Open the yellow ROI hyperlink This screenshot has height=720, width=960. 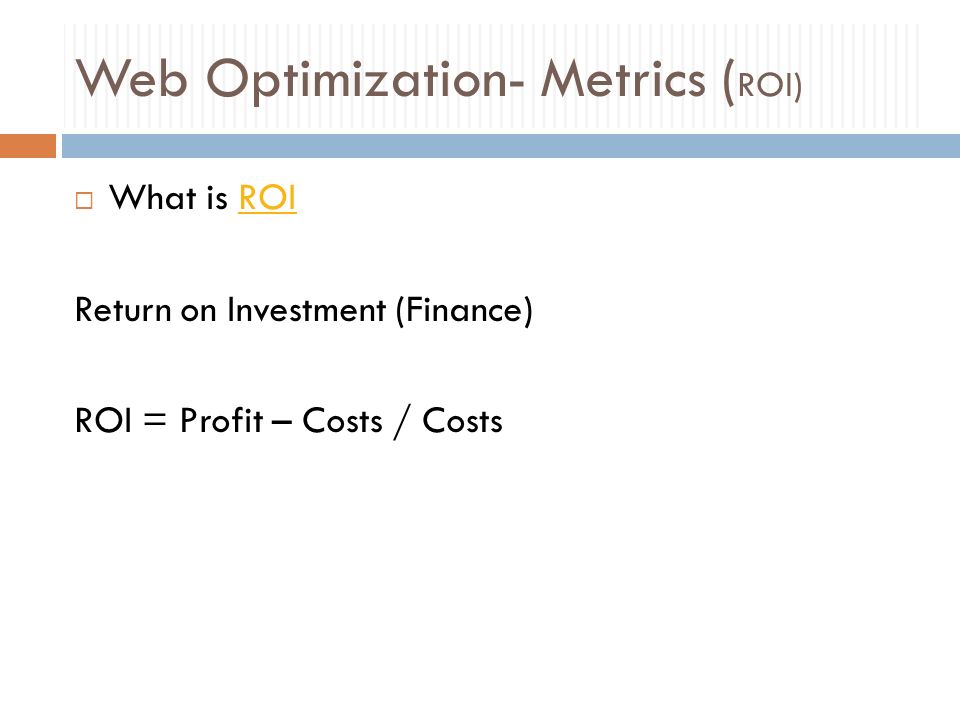pos(267,198)
